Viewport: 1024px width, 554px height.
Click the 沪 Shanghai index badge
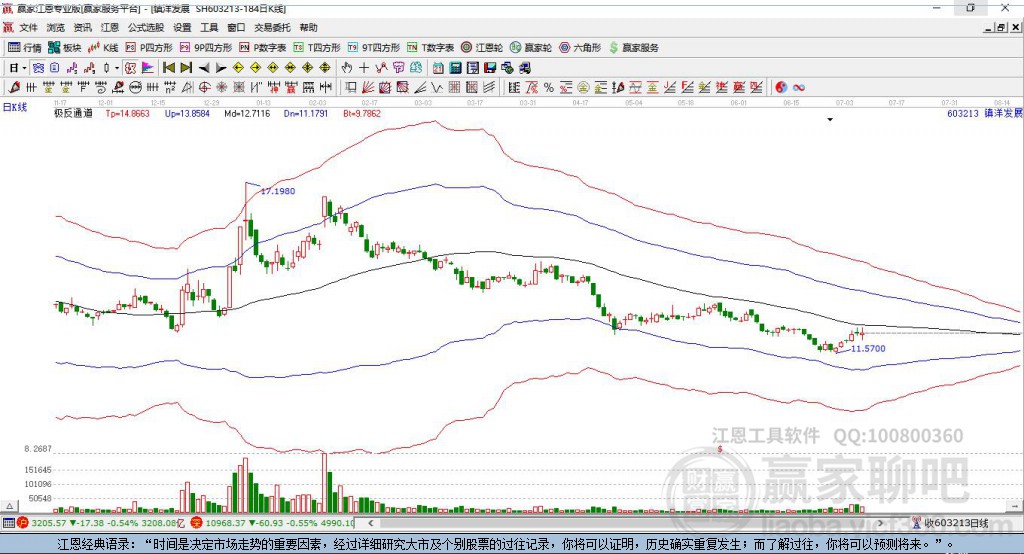[x=23, y=523]
